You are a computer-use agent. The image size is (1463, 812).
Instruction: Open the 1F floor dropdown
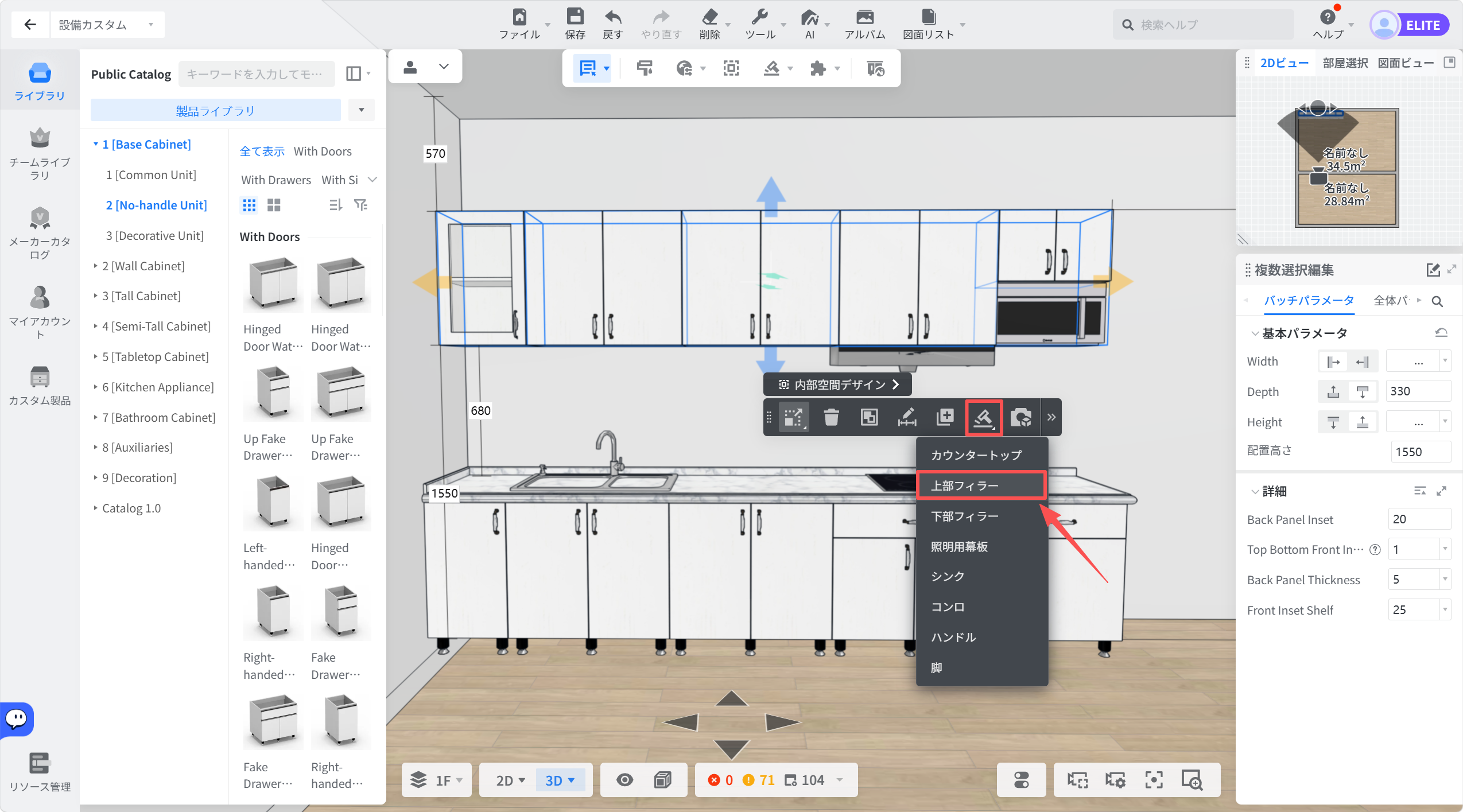pos(436,780)
